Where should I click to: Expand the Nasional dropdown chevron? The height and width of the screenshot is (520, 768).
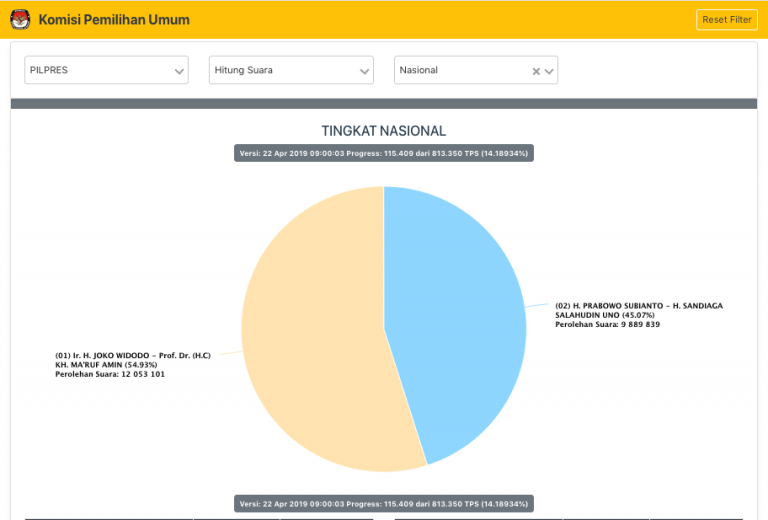pyautogui.click(x=549, y=71)
